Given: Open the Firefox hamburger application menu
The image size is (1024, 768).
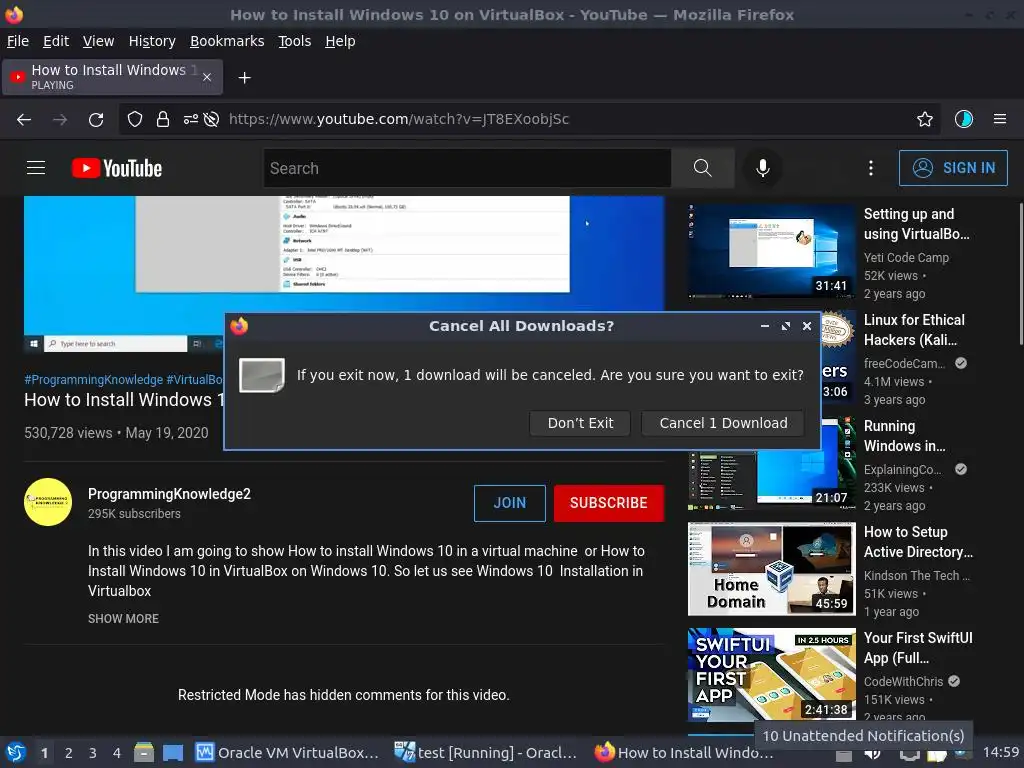Looking at the screenshot, I should pos(1000,120).
